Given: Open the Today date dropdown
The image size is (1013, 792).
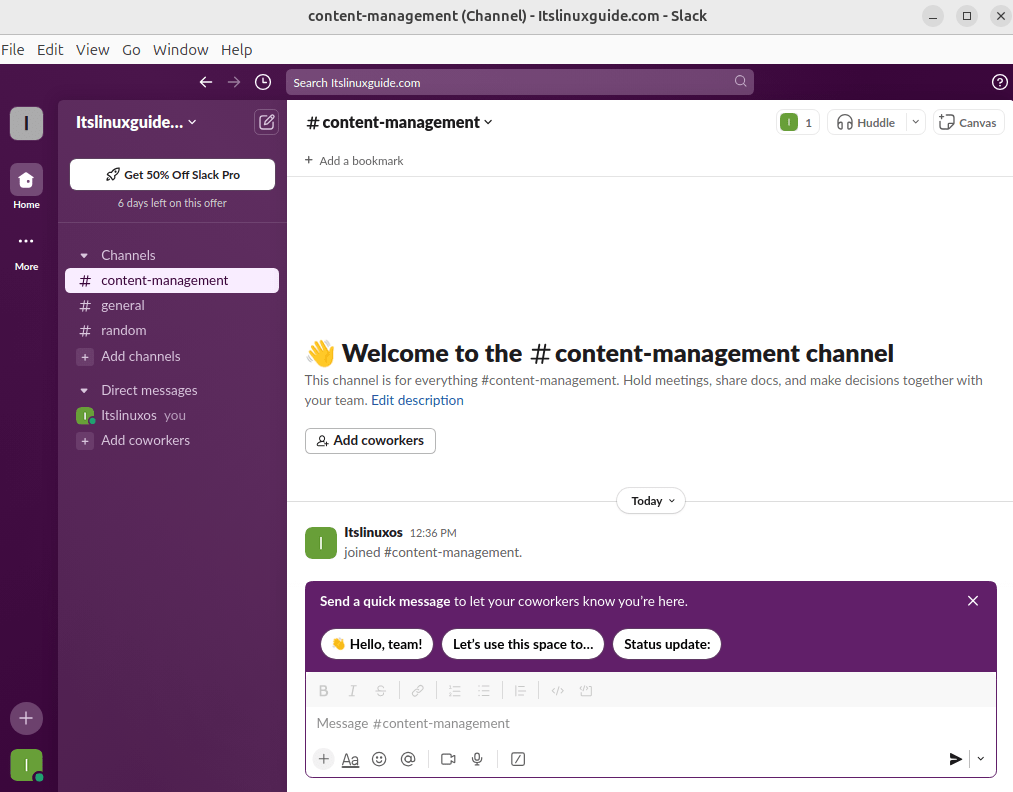Looking at the screenshot, I should coord(650,501).
